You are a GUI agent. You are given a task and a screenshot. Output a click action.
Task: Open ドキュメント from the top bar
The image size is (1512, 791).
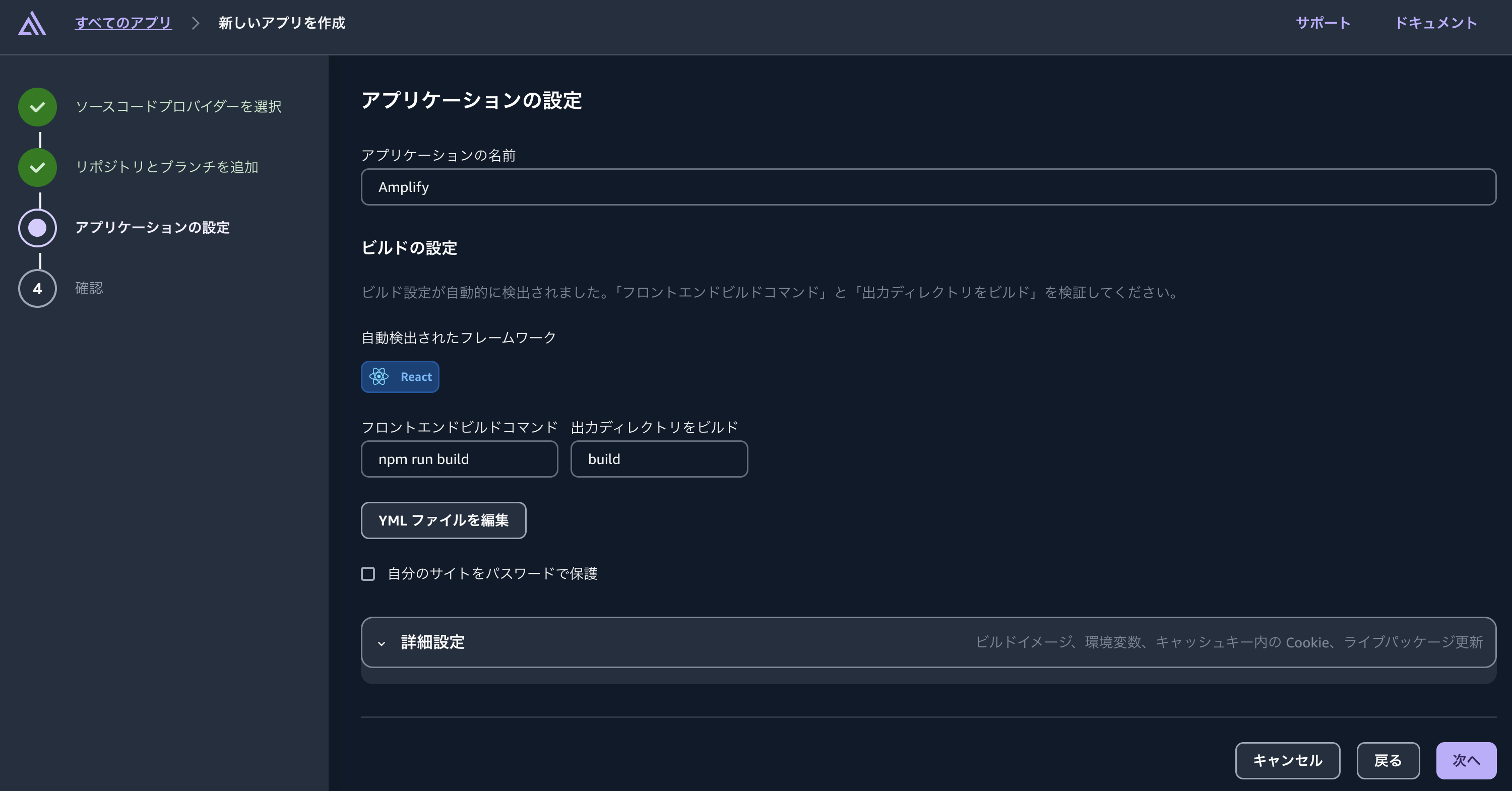tap(1436, 24)
